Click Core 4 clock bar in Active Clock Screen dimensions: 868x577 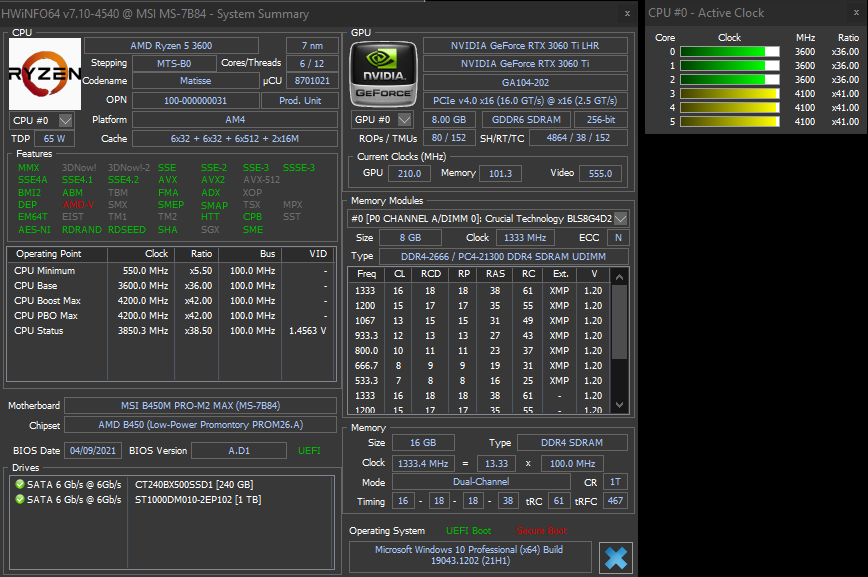pyautogui.click(x=730, y=107)
